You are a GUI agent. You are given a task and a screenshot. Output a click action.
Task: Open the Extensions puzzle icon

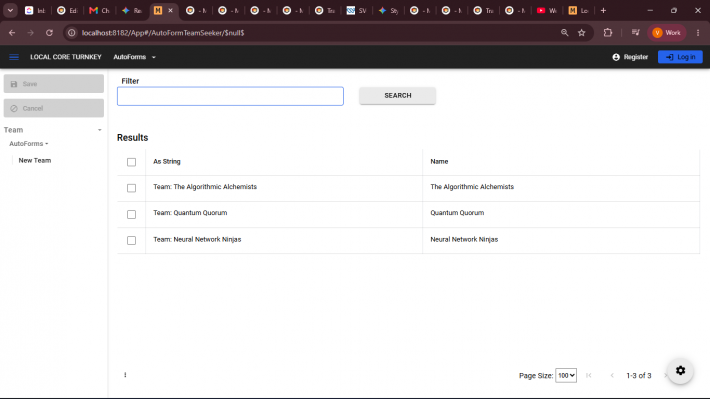tap(608, 33)
